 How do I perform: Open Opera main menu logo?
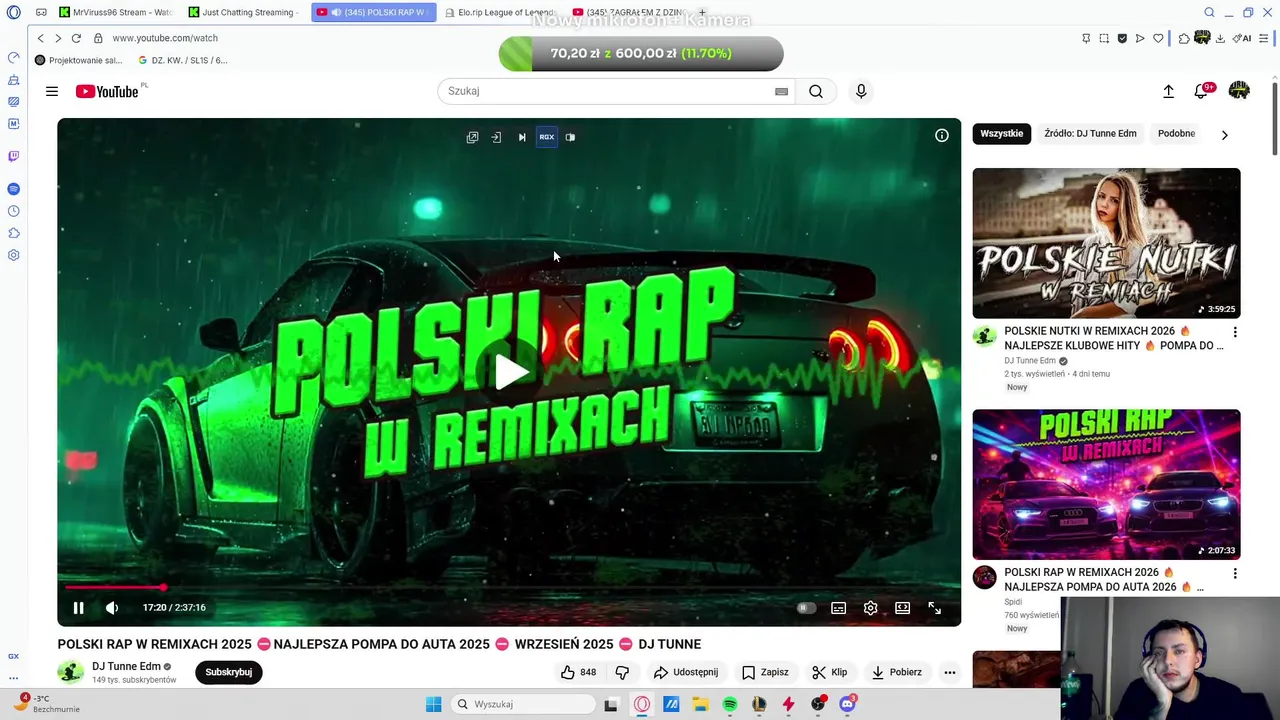tap(14, 13)
